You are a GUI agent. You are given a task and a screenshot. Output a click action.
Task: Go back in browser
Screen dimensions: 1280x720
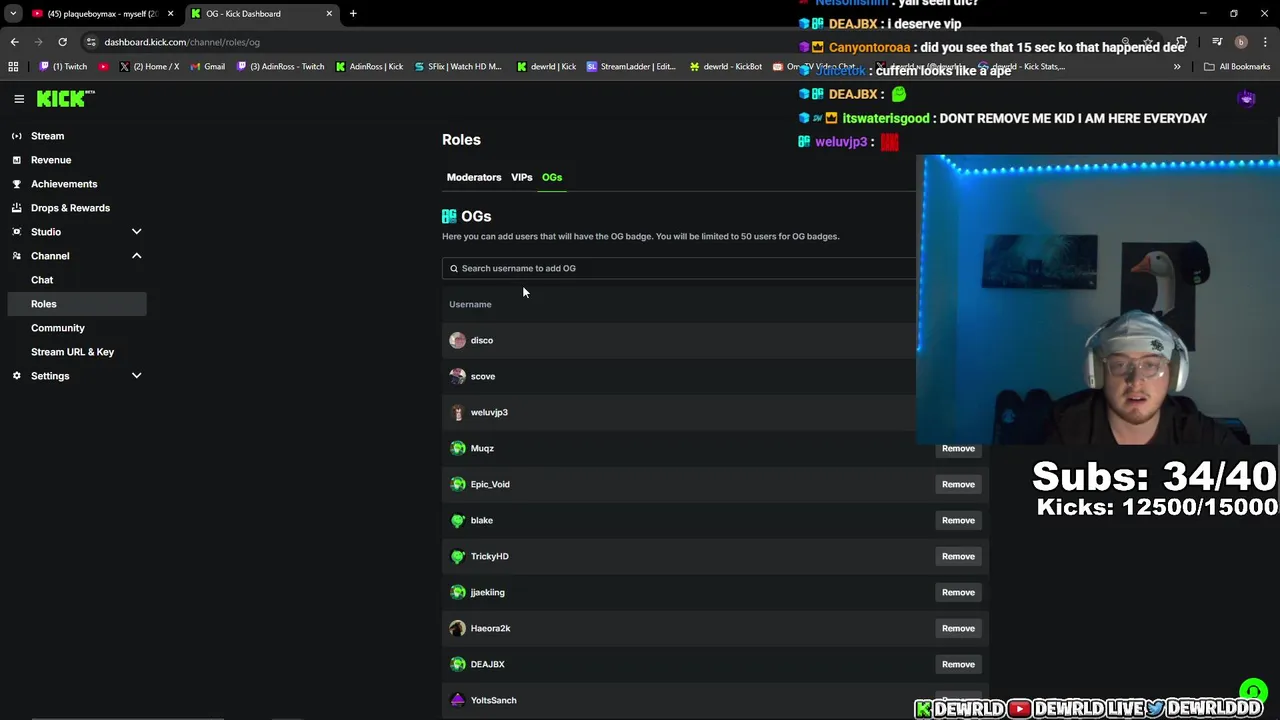[x=14, y=42]
